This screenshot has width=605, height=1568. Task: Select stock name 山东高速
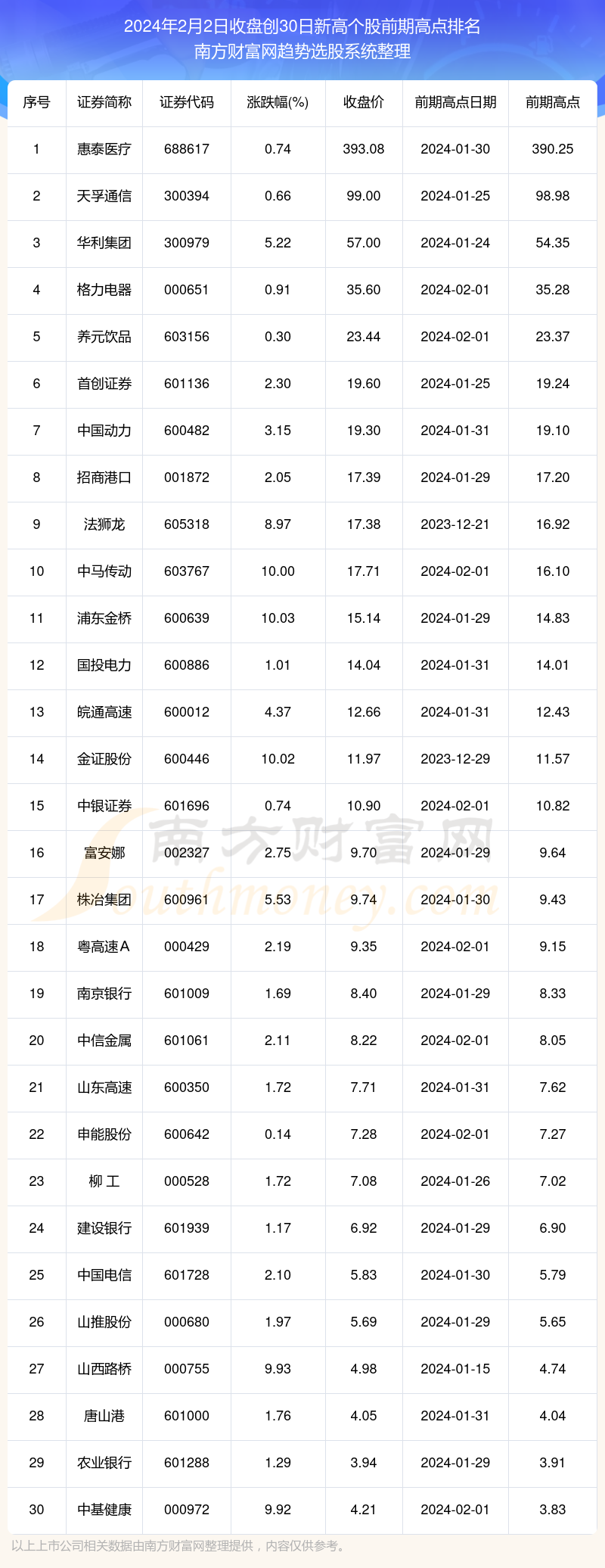[104, 1087]
